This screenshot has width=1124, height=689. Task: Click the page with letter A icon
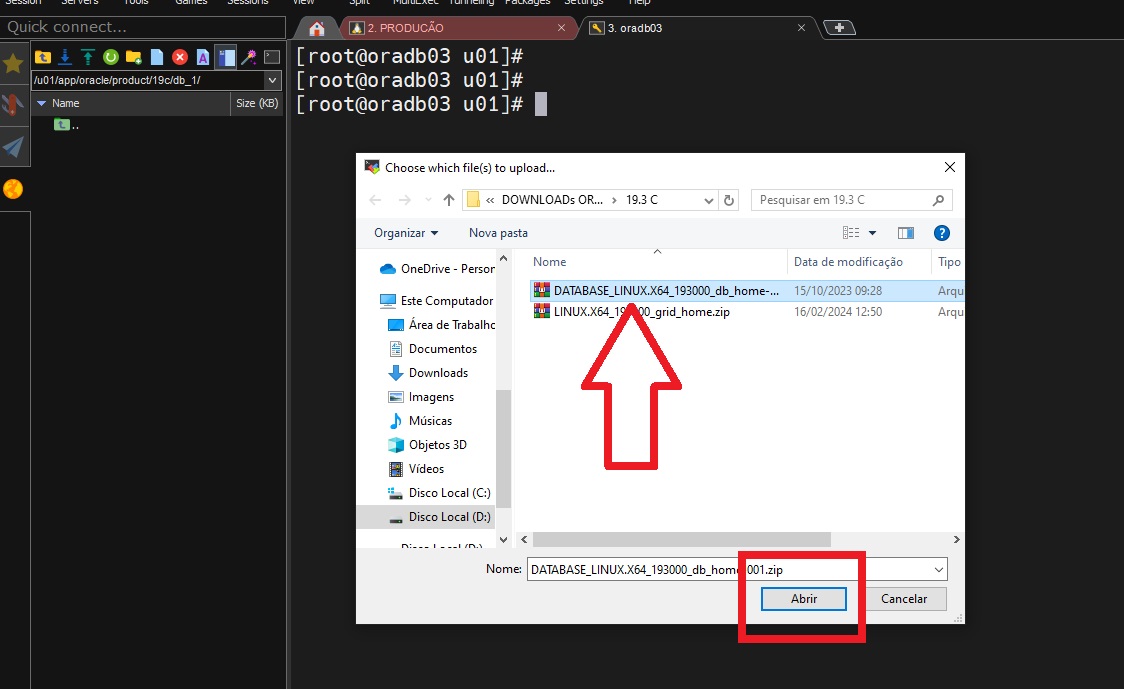click(203, 57)
